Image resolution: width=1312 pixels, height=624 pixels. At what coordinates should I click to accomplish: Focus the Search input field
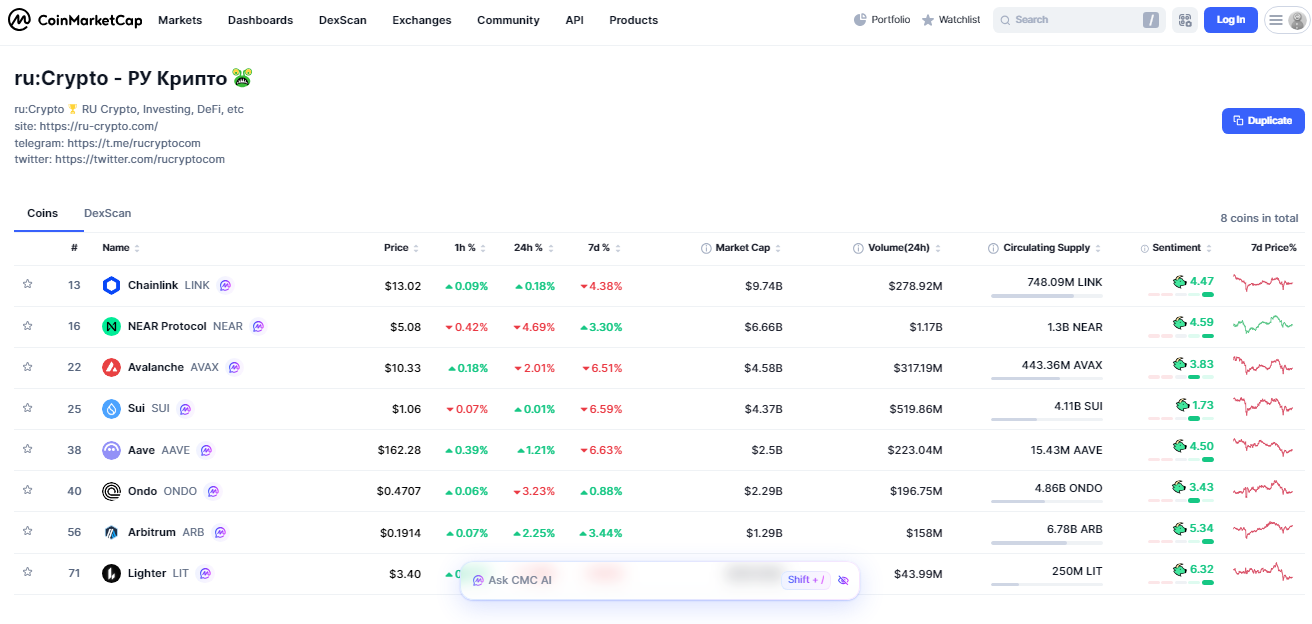1079,20
